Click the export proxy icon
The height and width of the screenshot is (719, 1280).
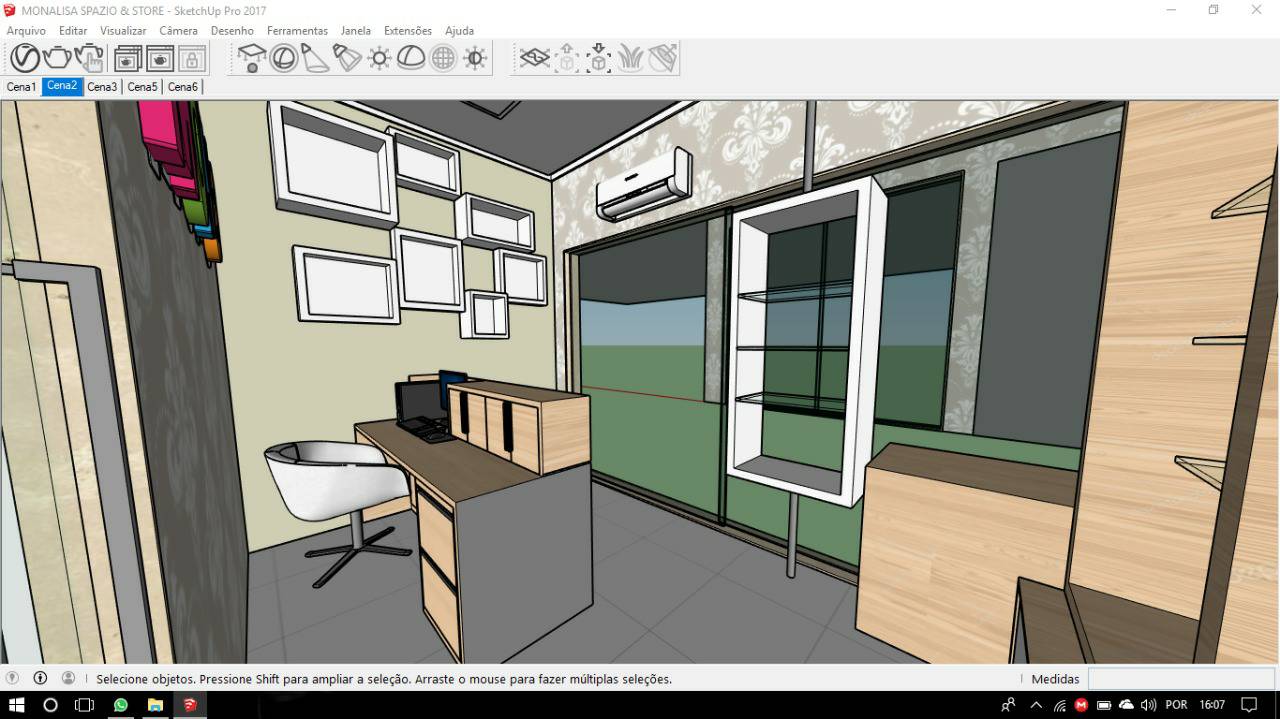[x=567, y=58]
